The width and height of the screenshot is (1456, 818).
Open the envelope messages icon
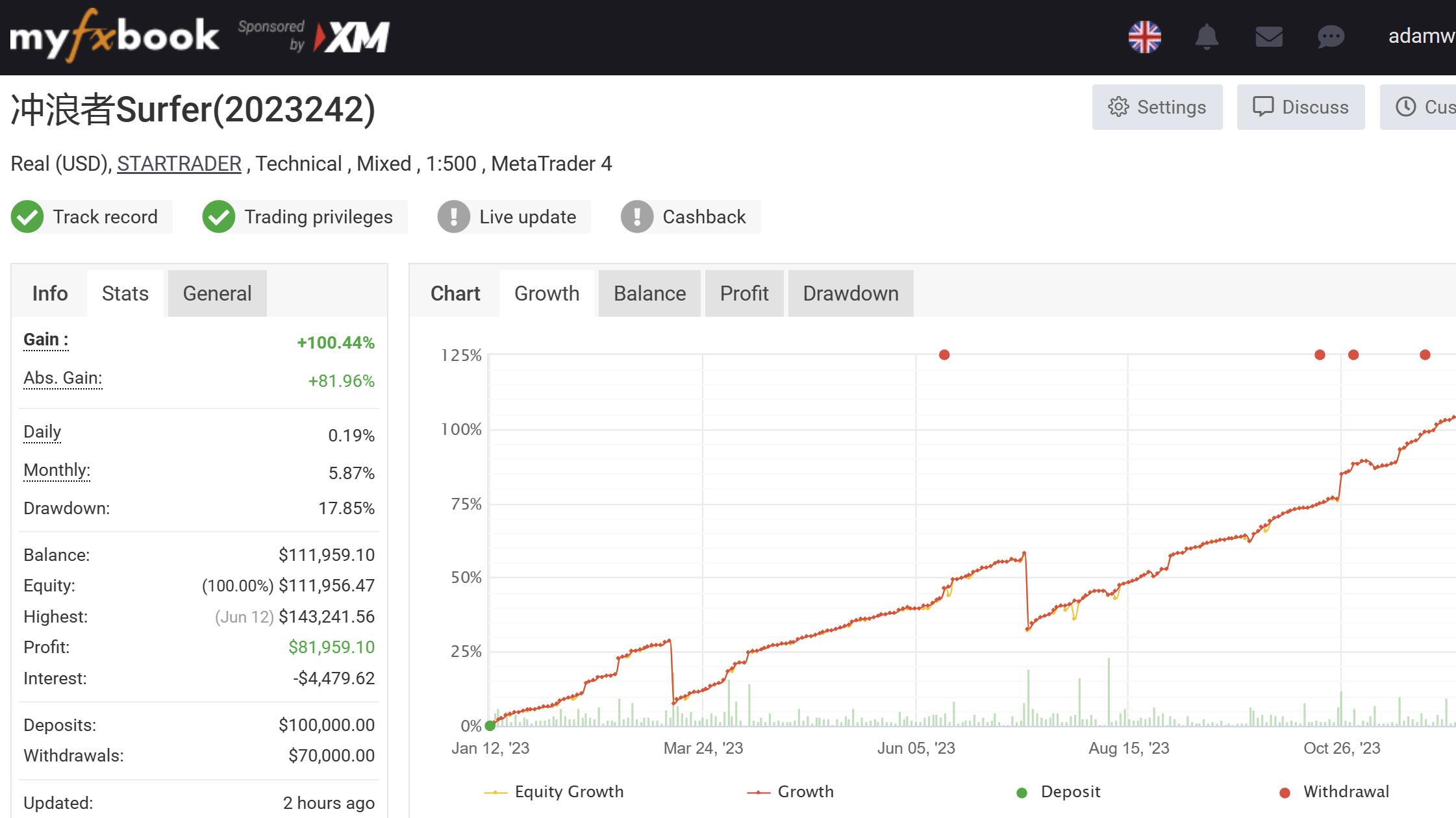tap(1268, 37)
